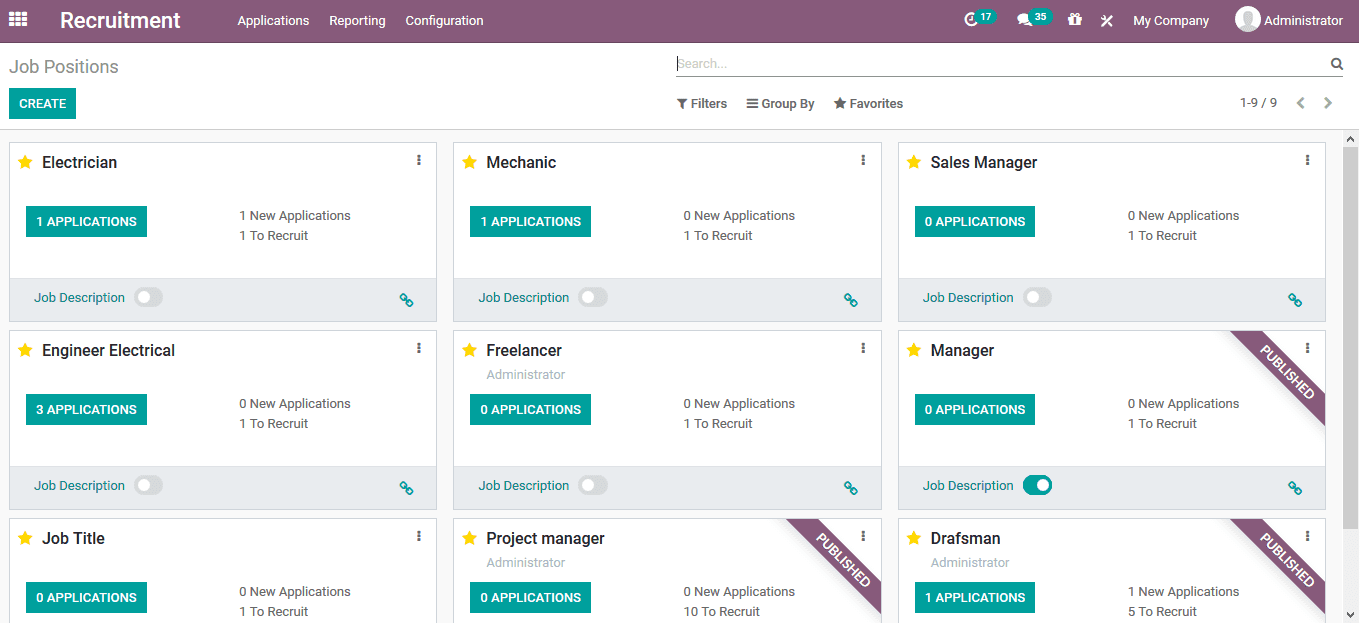
Task: Open three-dot menu on Manager card
Action: tap(1307, 348)
